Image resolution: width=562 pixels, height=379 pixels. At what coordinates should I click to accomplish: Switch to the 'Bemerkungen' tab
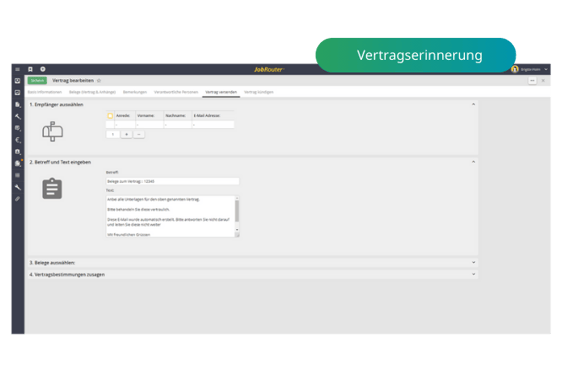pos(135,92)
